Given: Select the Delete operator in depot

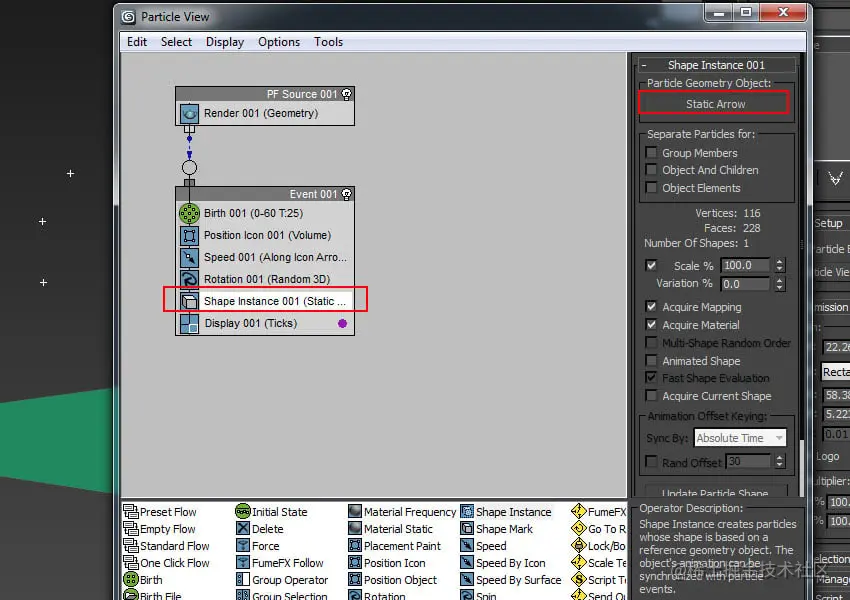Looking at the screenshot, I should [x=260, y=529].
